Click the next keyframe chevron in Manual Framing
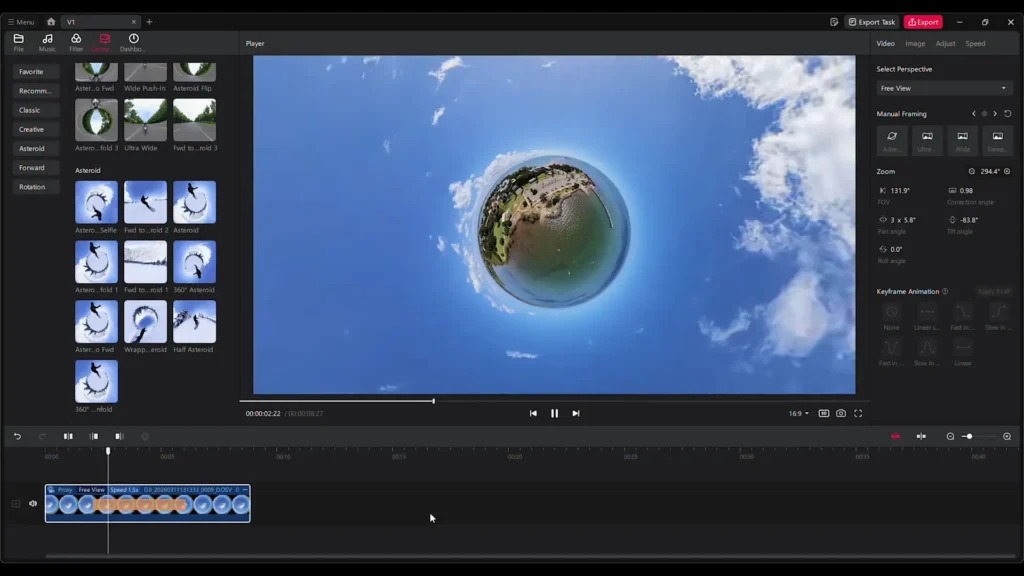1024x576 pixels. (x=995, y=113)
